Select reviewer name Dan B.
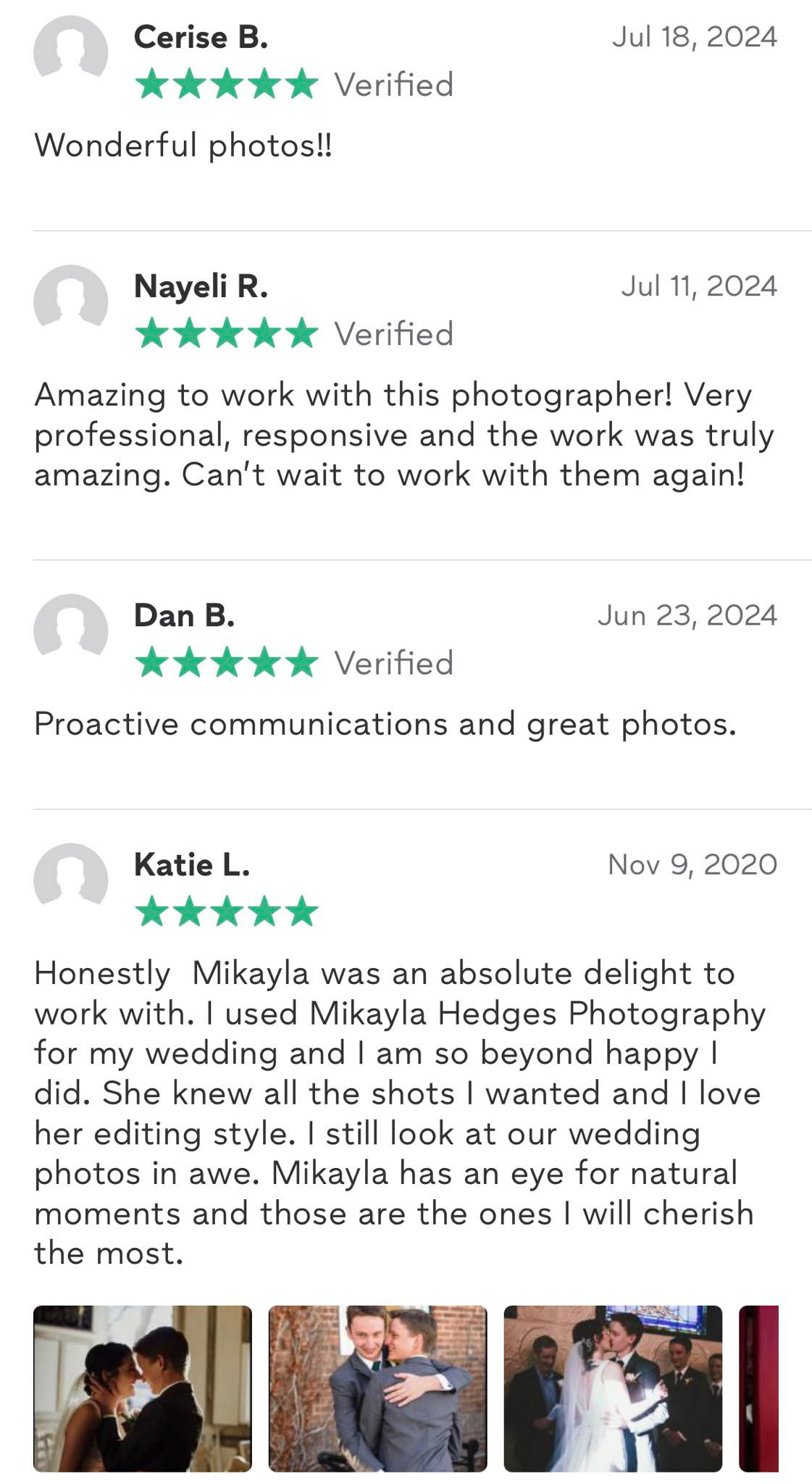The image size is (812, 1484). (184, 615)
